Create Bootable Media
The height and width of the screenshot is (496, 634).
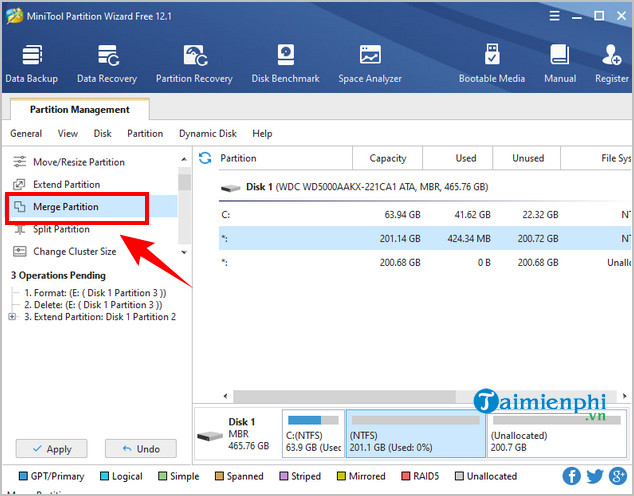pyautogui.click(x=492, y=64)
